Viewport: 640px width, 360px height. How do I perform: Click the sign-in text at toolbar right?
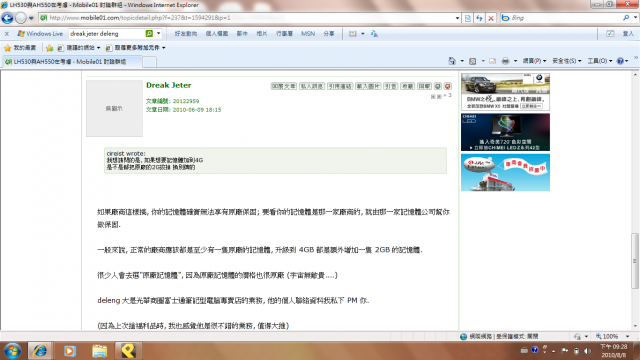click(628, 34)
